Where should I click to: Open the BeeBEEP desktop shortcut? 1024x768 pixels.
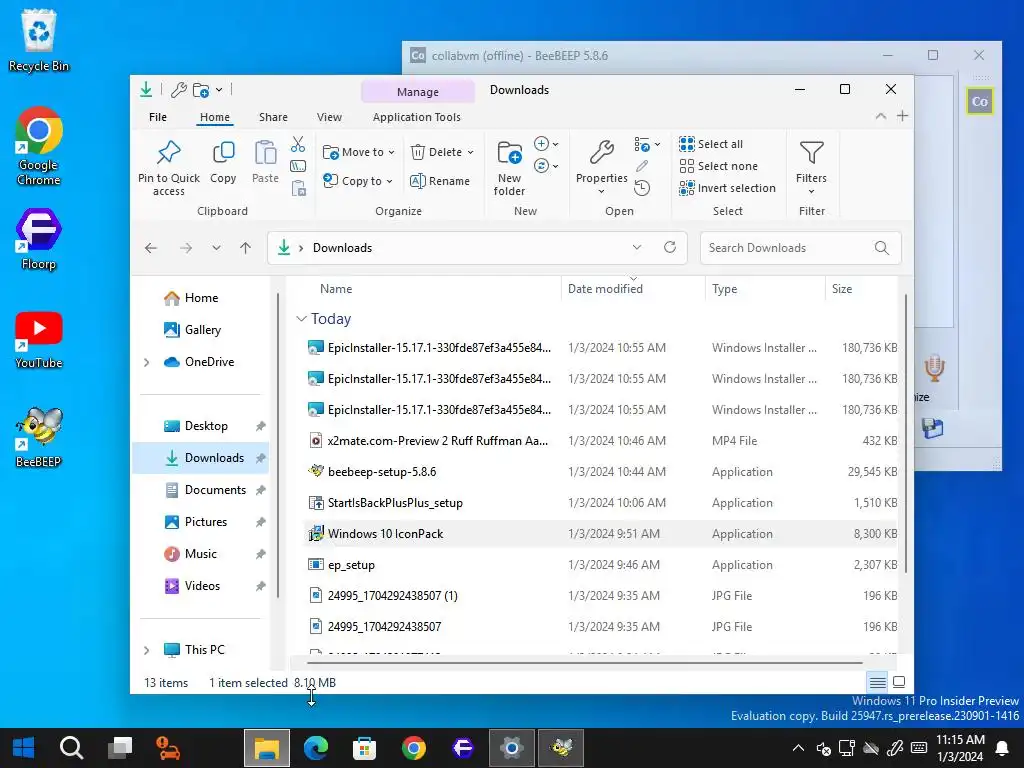39,437
